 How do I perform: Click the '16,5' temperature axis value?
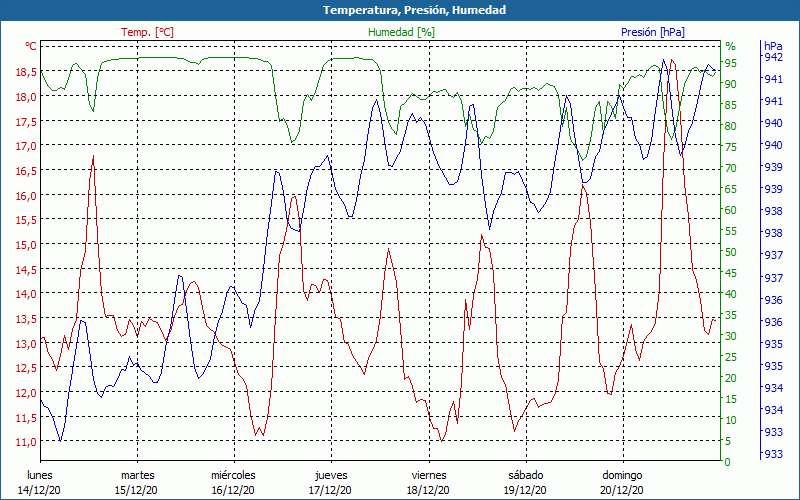[27, 170]
